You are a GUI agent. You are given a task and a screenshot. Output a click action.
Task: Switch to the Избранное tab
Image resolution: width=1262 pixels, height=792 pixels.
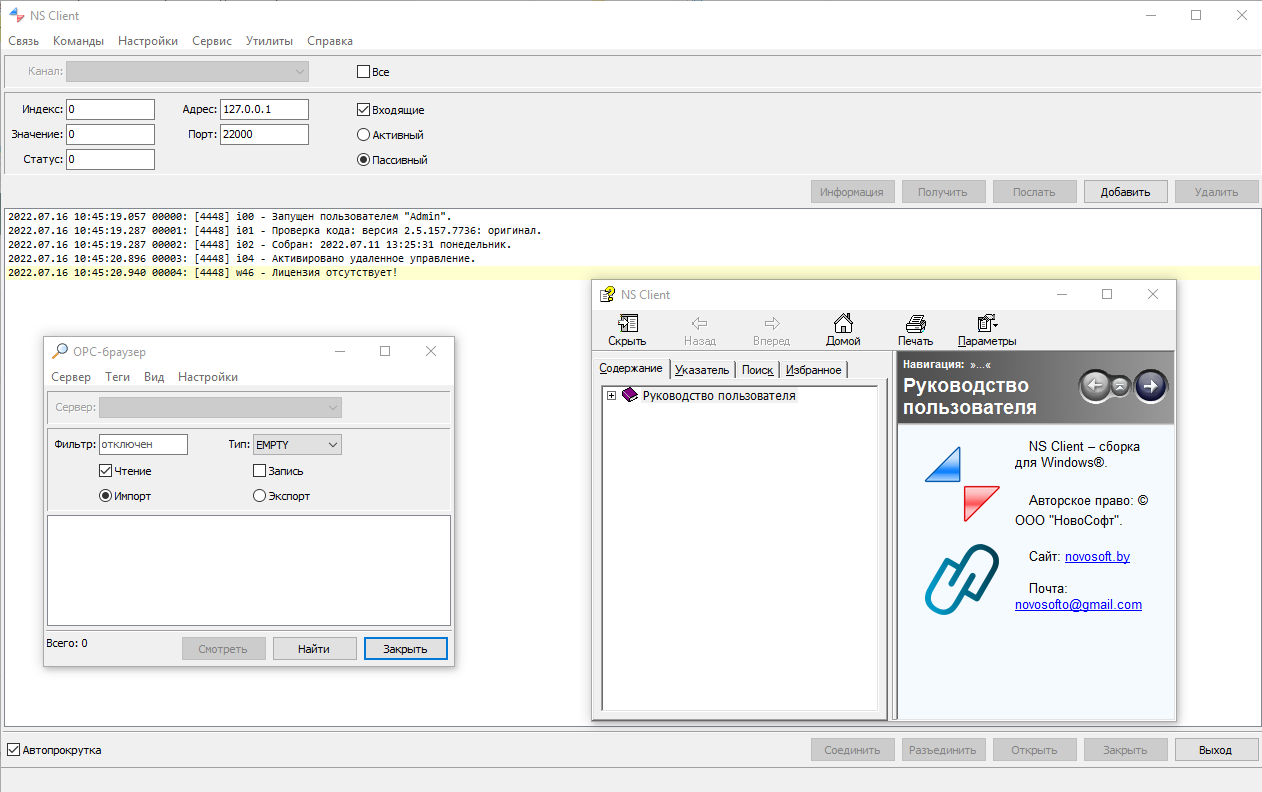click(813, 370)
